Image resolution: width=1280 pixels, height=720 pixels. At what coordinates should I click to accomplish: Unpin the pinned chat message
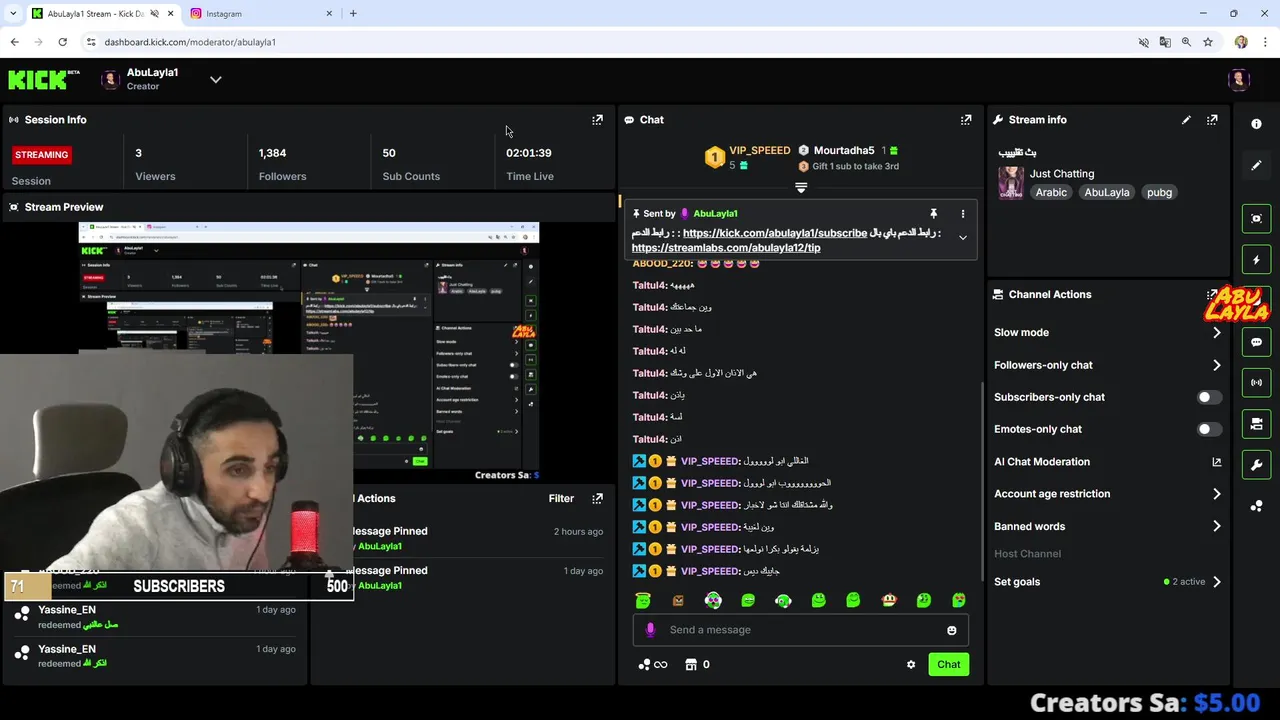pos(934,214)
